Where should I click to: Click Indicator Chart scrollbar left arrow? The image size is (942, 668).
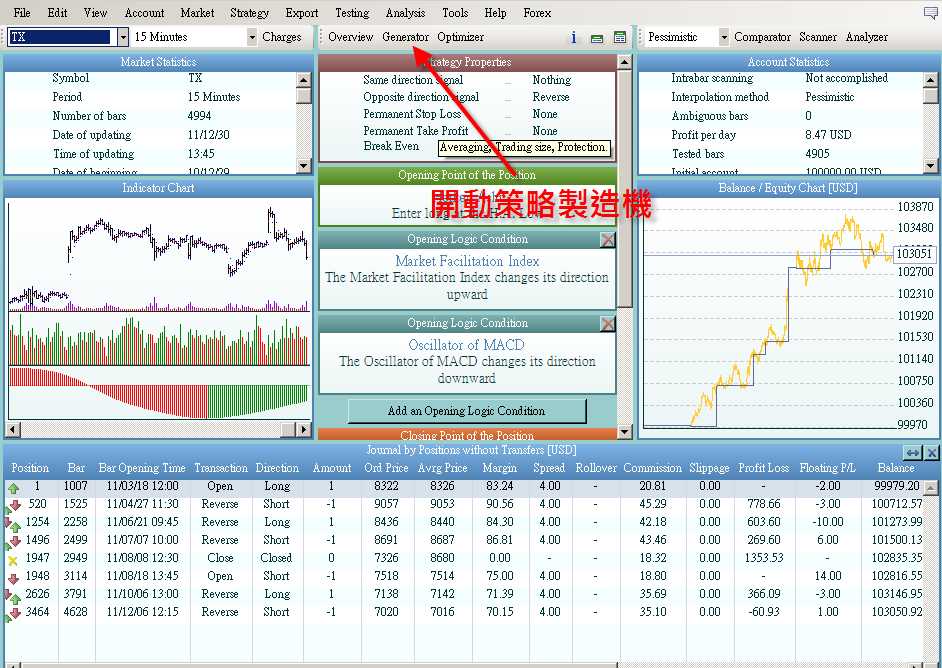click(x=12, y=430)
